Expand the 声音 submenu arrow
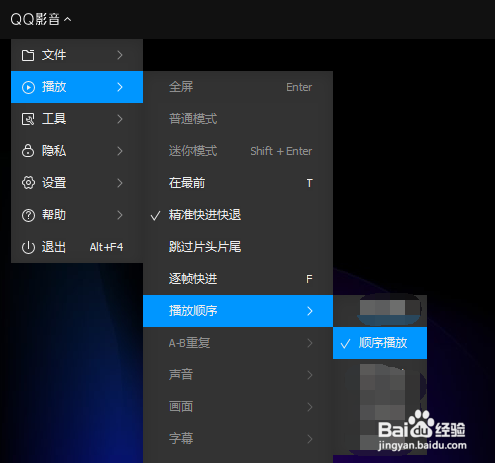Image resolution: width=495 pixels, height=463 pixels. pos(310,375)
